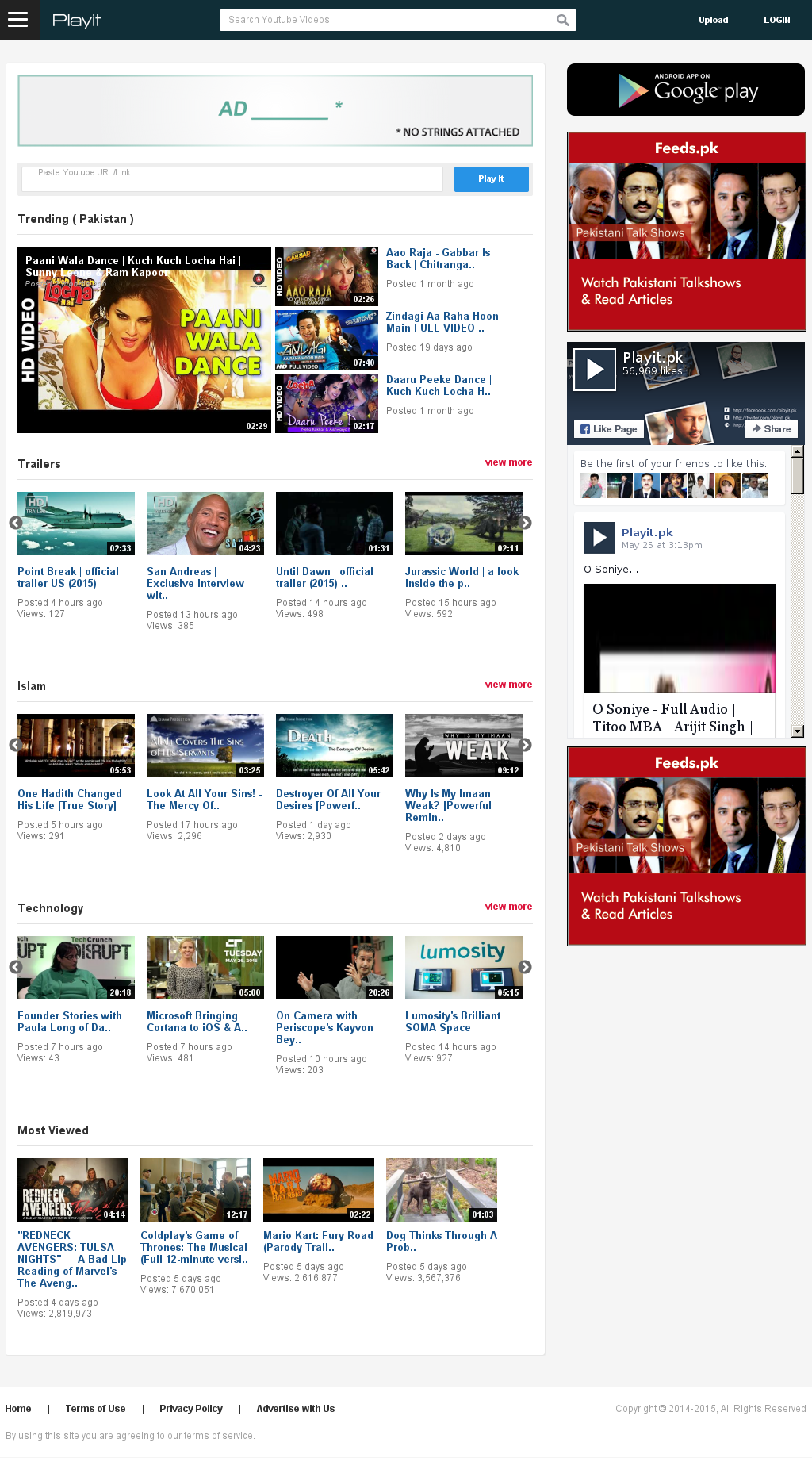
Task: Open Coldplay Game of Thrones thumbnail
Action: (196, 1190)
